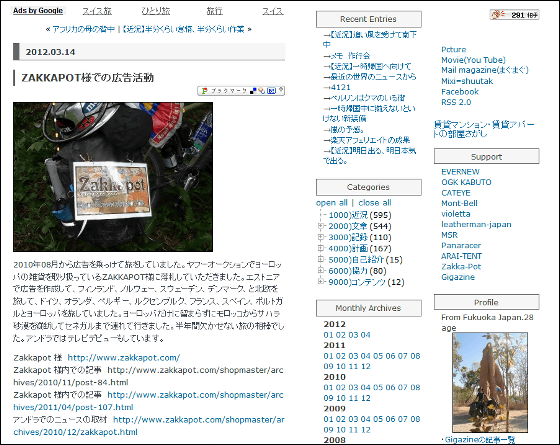Open the 4000)計画 category link
The width and height of the screenshot is (560, 445).
tap(348, 248)
